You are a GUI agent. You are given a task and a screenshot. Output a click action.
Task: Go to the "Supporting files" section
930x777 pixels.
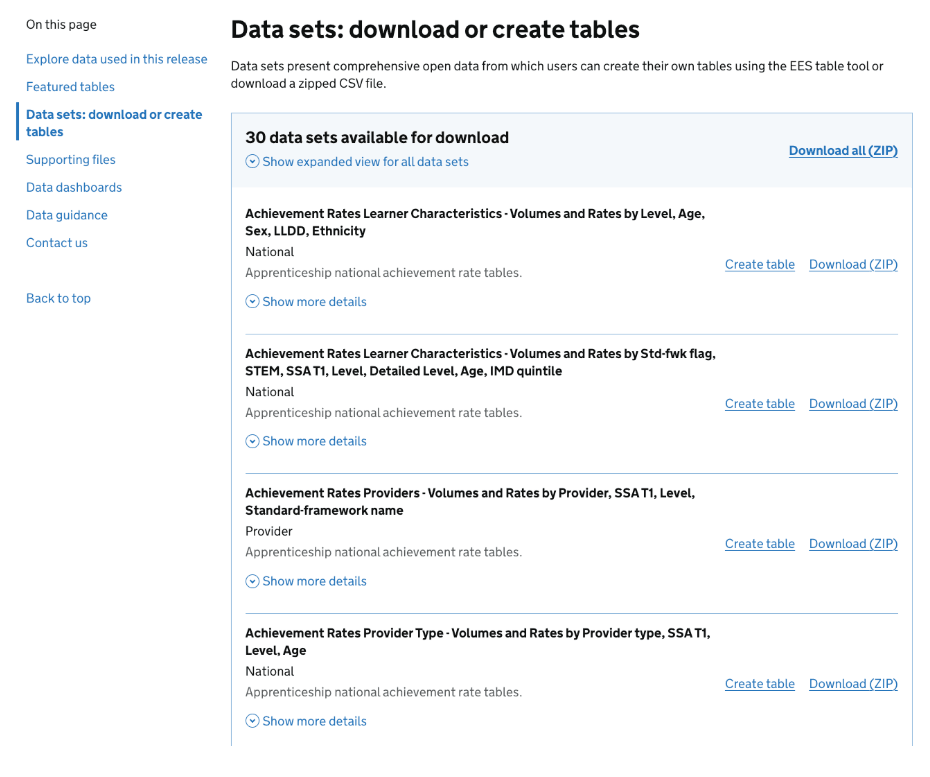pyautogui.click(x=70, y=159)
